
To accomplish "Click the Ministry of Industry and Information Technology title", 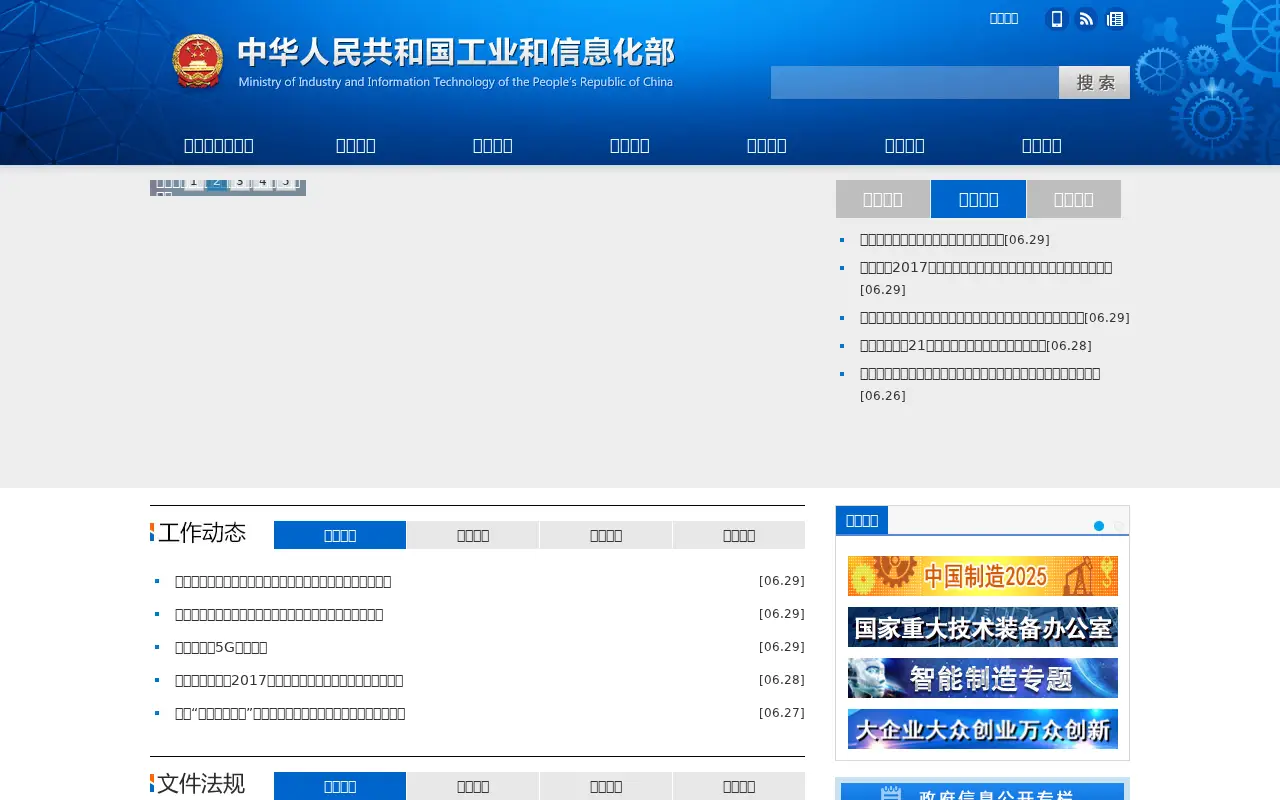I will tap(456, 61).
